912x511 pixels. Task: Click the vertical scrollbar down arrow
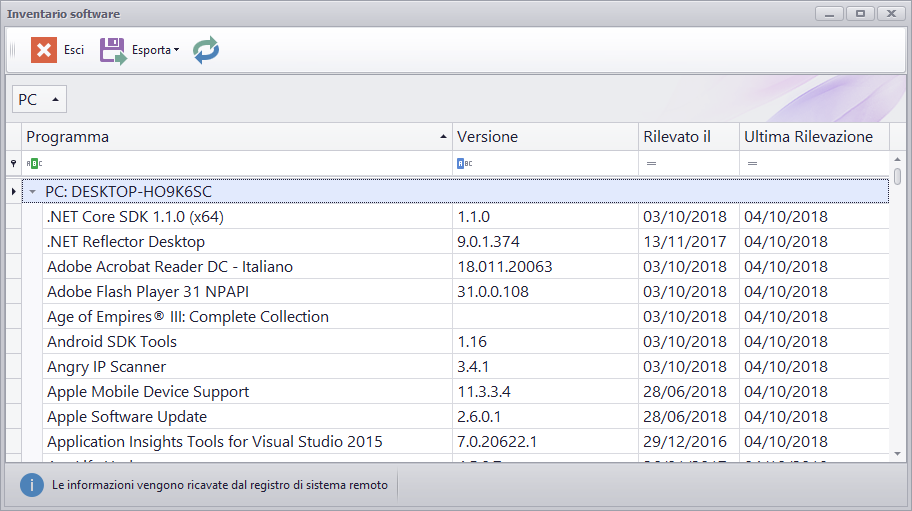[x=897, y=454]
